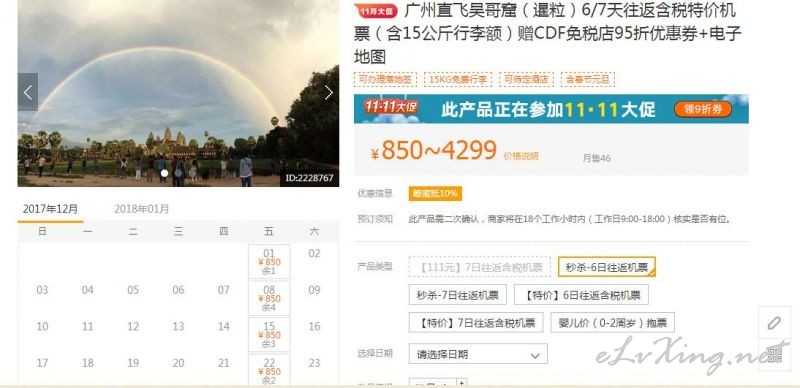This screenshot has width=800, height=388.
Task: Switch to the 2018年01月 calendar tab
Action: [x=141, y=209]
